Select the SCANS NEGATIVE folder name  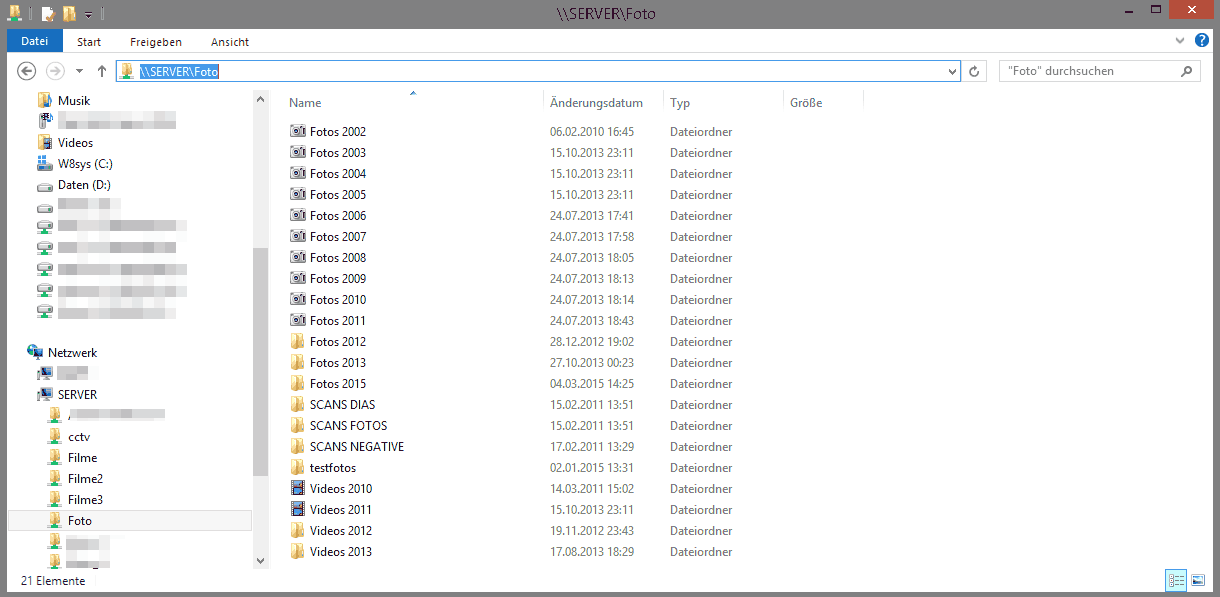coord(357,446)
